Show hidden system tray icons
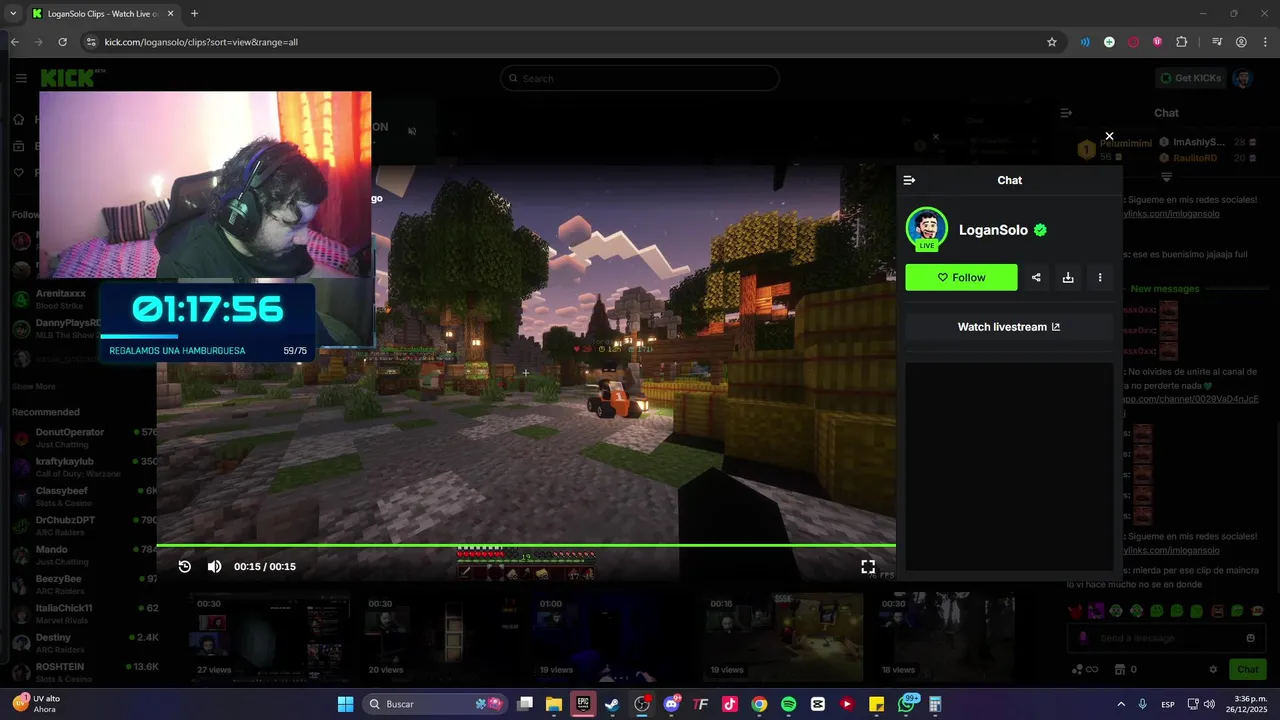Screen dimensions: 1280x720 [1120, 704]
